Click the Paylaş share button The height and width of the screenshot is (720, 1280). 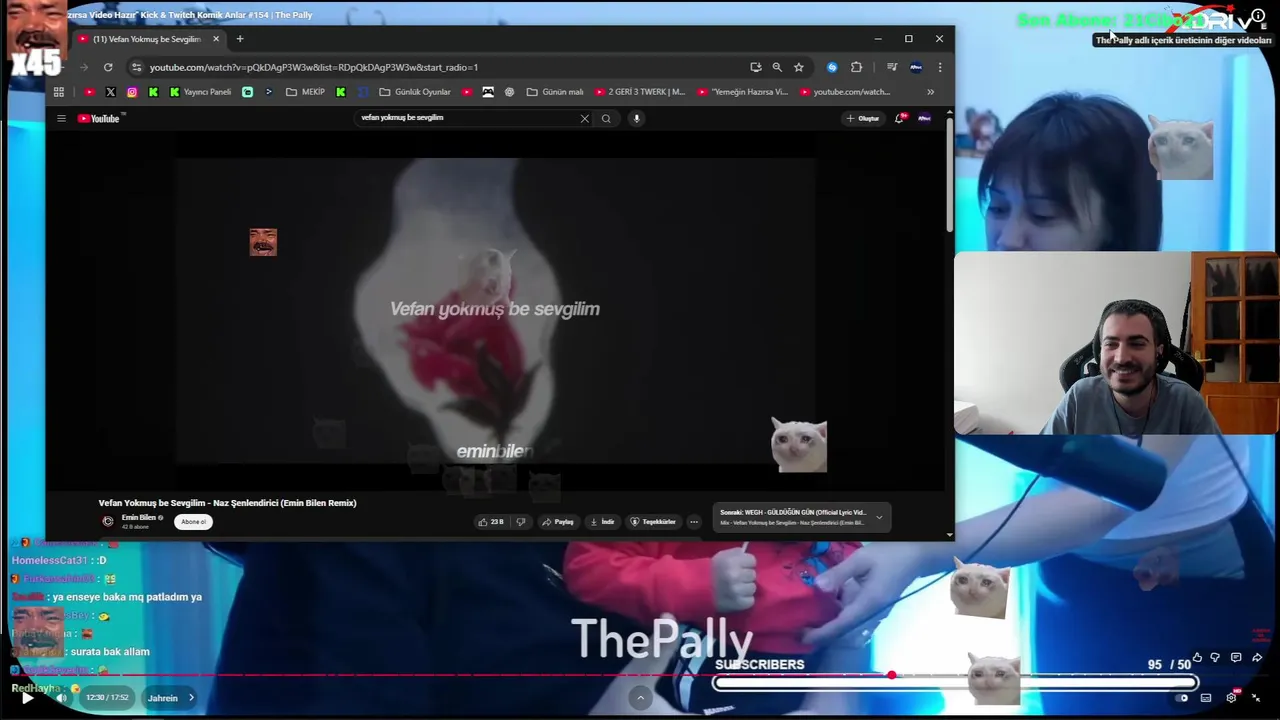(x=559, y=522)
